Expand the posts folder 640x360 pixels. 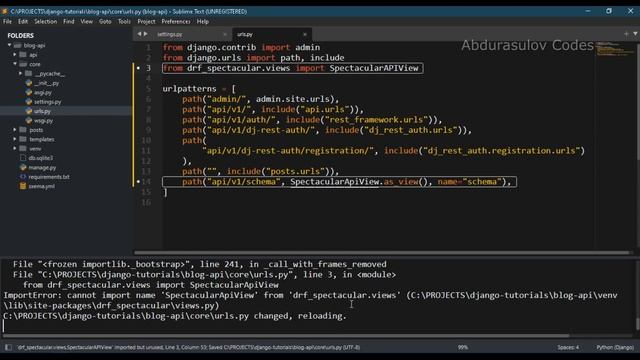[15, 130]
